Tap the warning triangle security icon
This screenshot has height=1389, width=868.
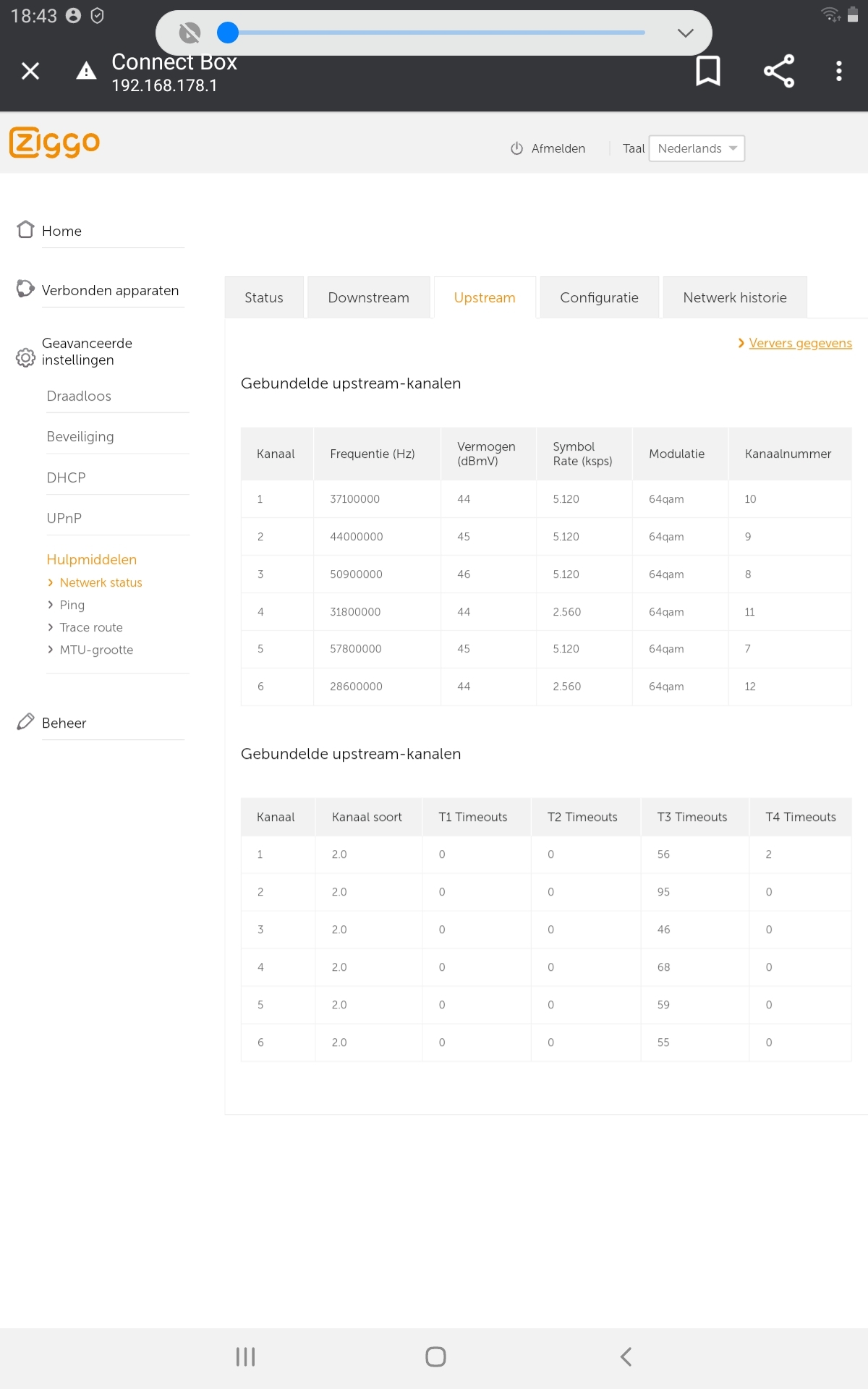pos(86,71)
